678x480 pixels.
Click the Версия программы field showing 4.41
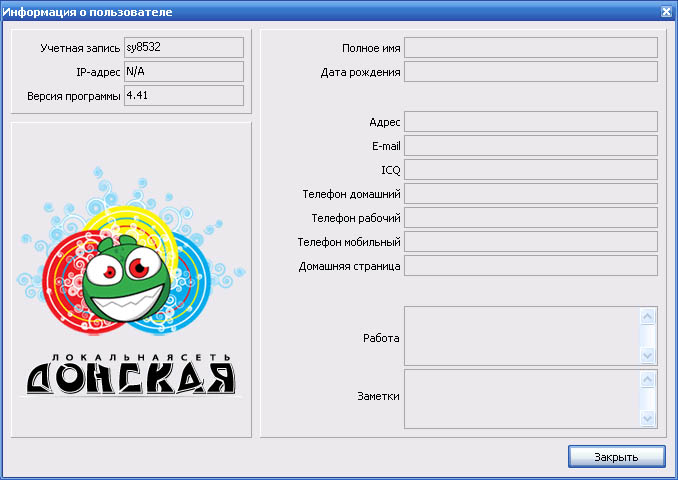(x=183, y=96)
